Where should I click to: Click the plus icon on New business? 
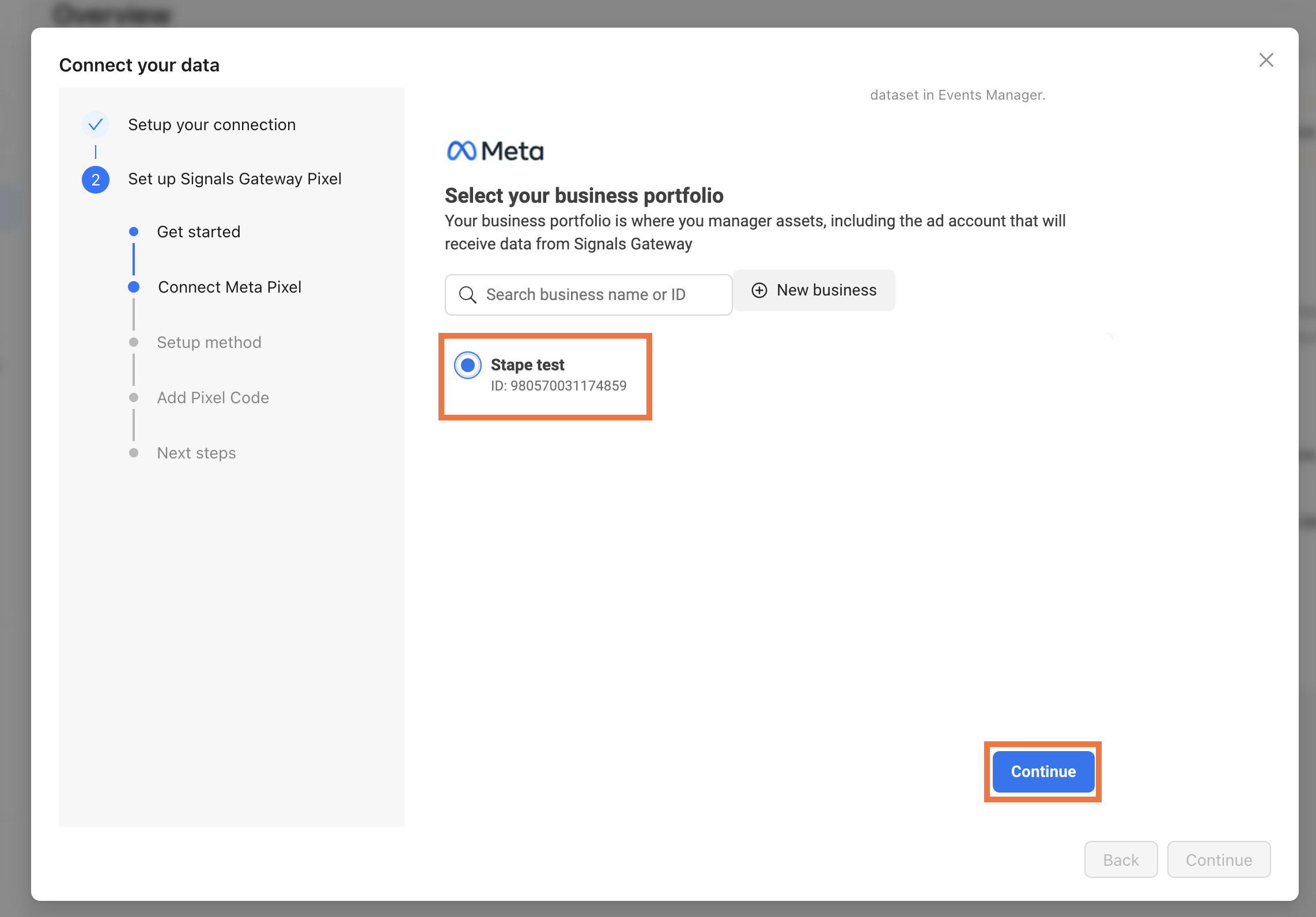(x=759, y=290)
